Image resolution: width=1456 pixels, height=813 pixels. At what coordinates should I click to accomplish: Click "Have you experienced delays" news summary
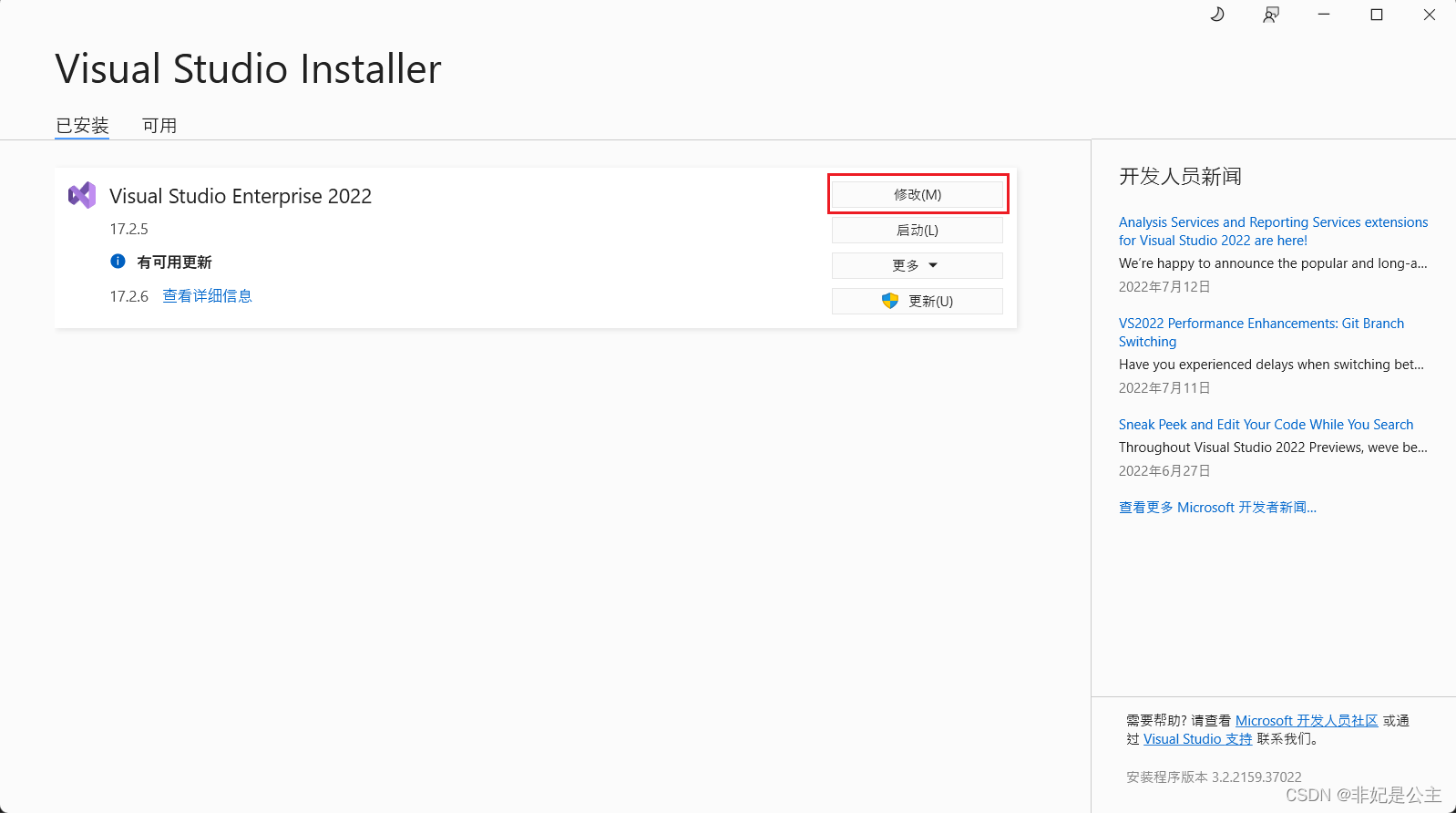[1271, 365]
